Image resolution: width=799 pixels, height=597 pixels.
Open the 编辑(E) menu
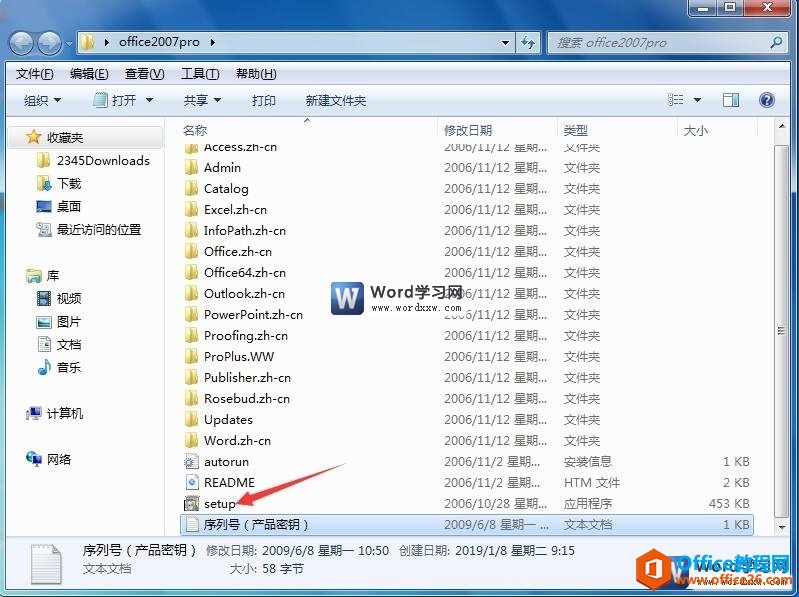coord(89,74)
